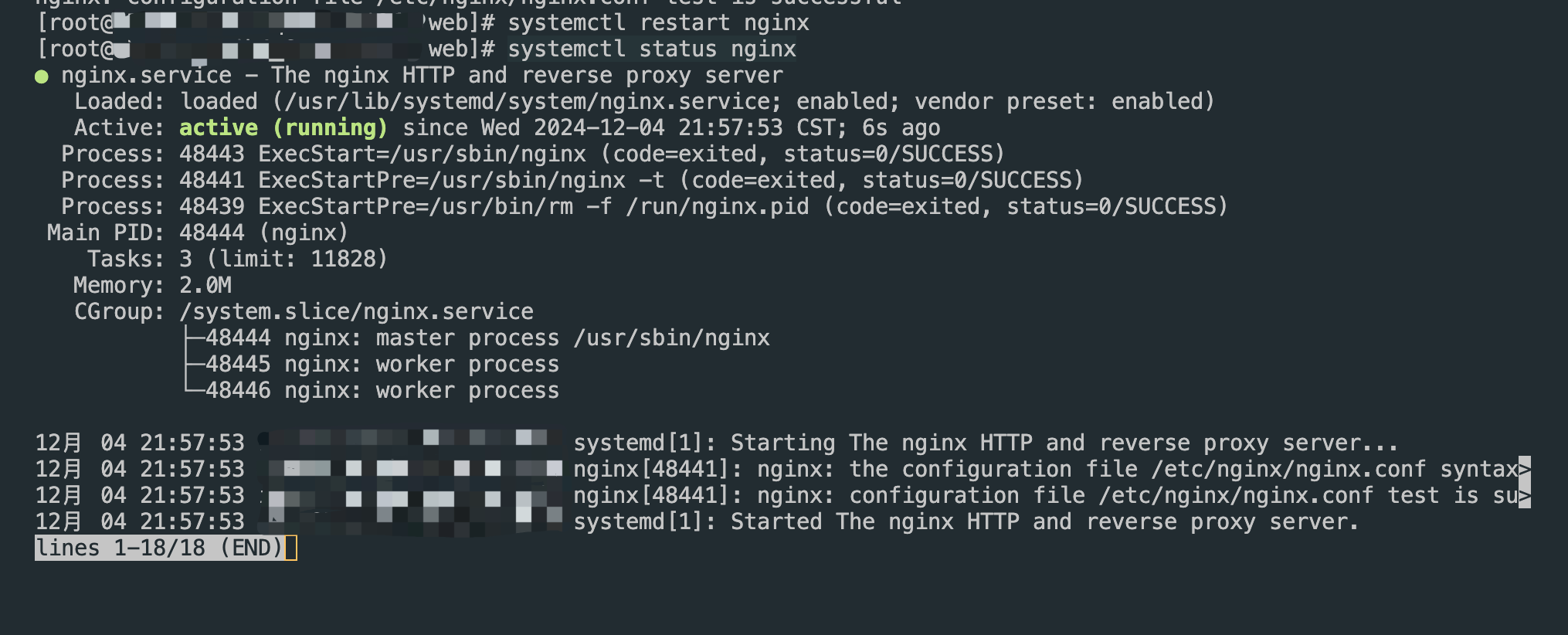Click the "systemctl status nginx" command text
The image size is (1568, 635).
[x=651, y=49]
